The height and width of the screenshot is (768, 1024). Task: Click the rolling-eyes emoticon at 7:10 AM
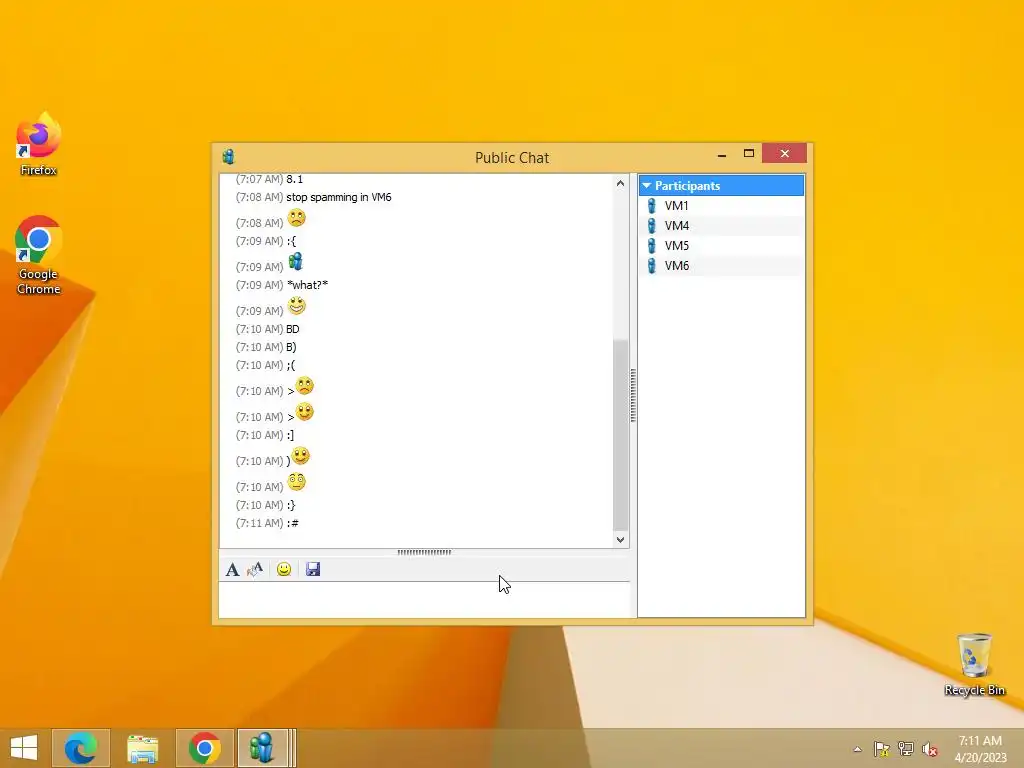point(296,482)
